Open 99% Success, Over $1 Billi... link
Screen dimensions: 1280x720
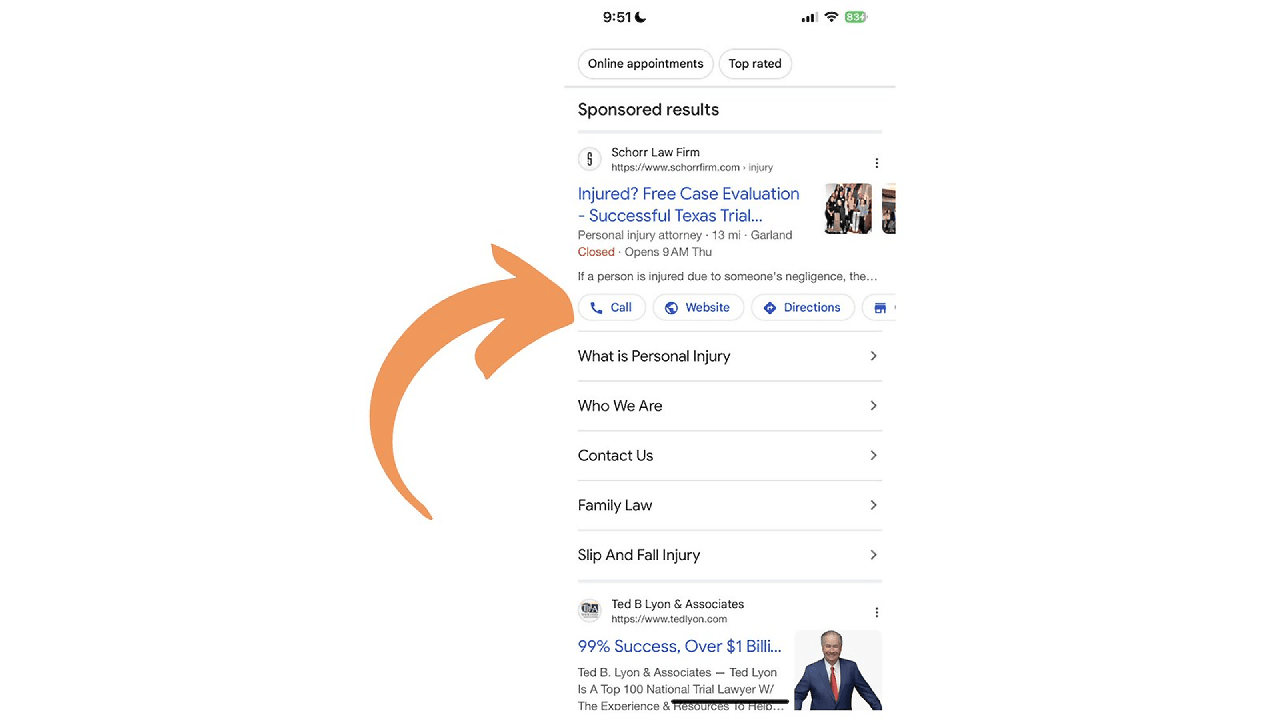[x=680, y=646]
